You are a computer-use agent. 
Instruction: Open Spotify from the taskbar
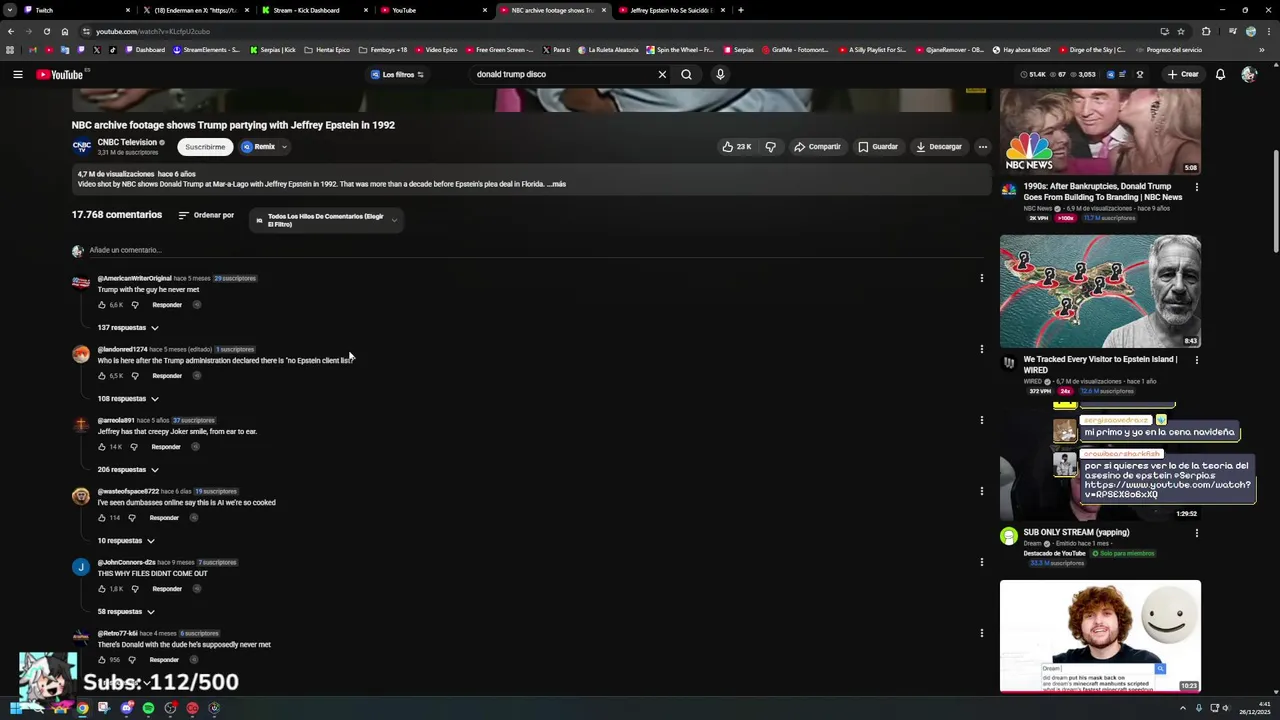pos(148,708)
